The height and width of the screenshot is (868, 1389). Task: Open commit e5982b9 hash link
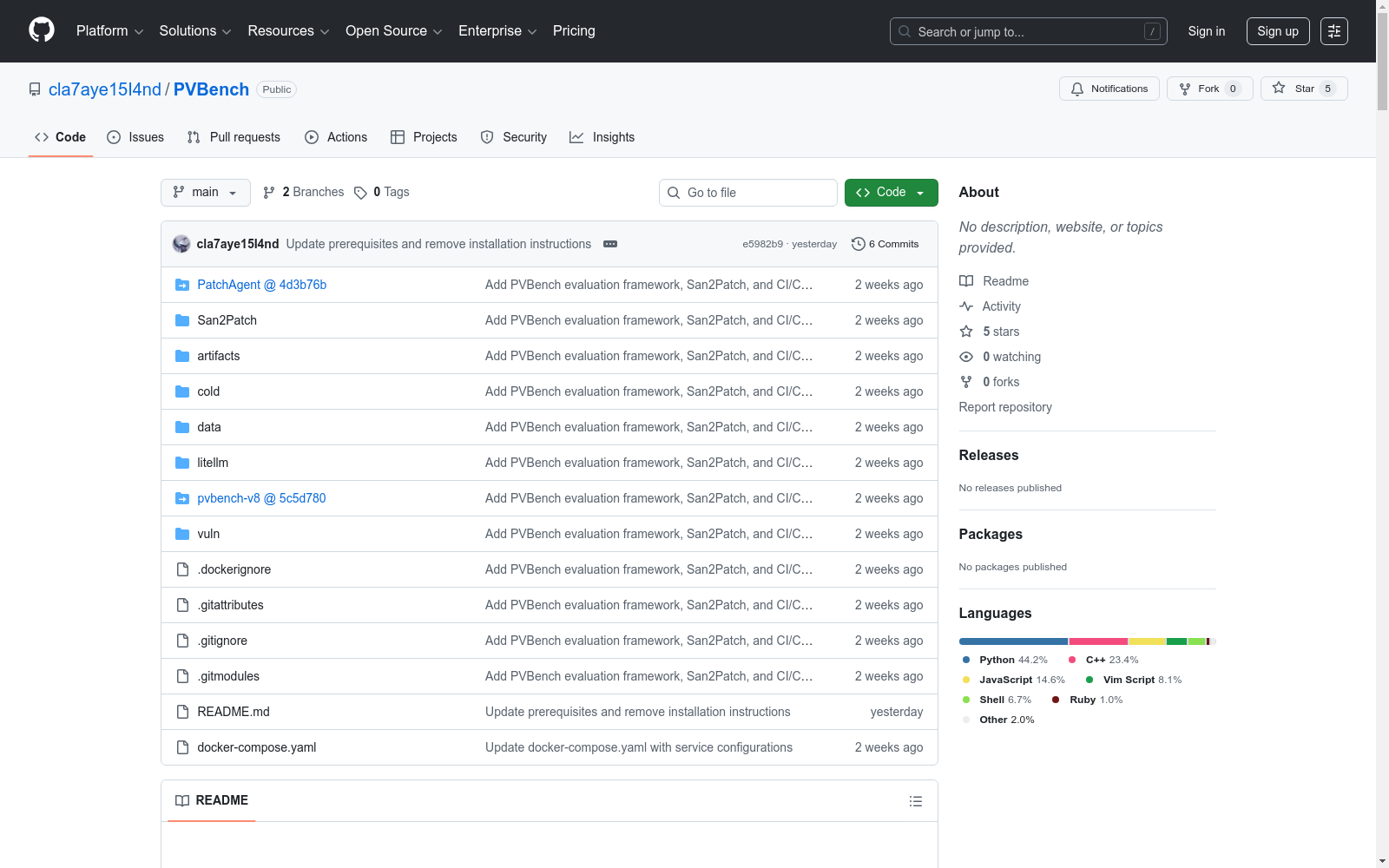pyautogui.click(x=762, y=244)
